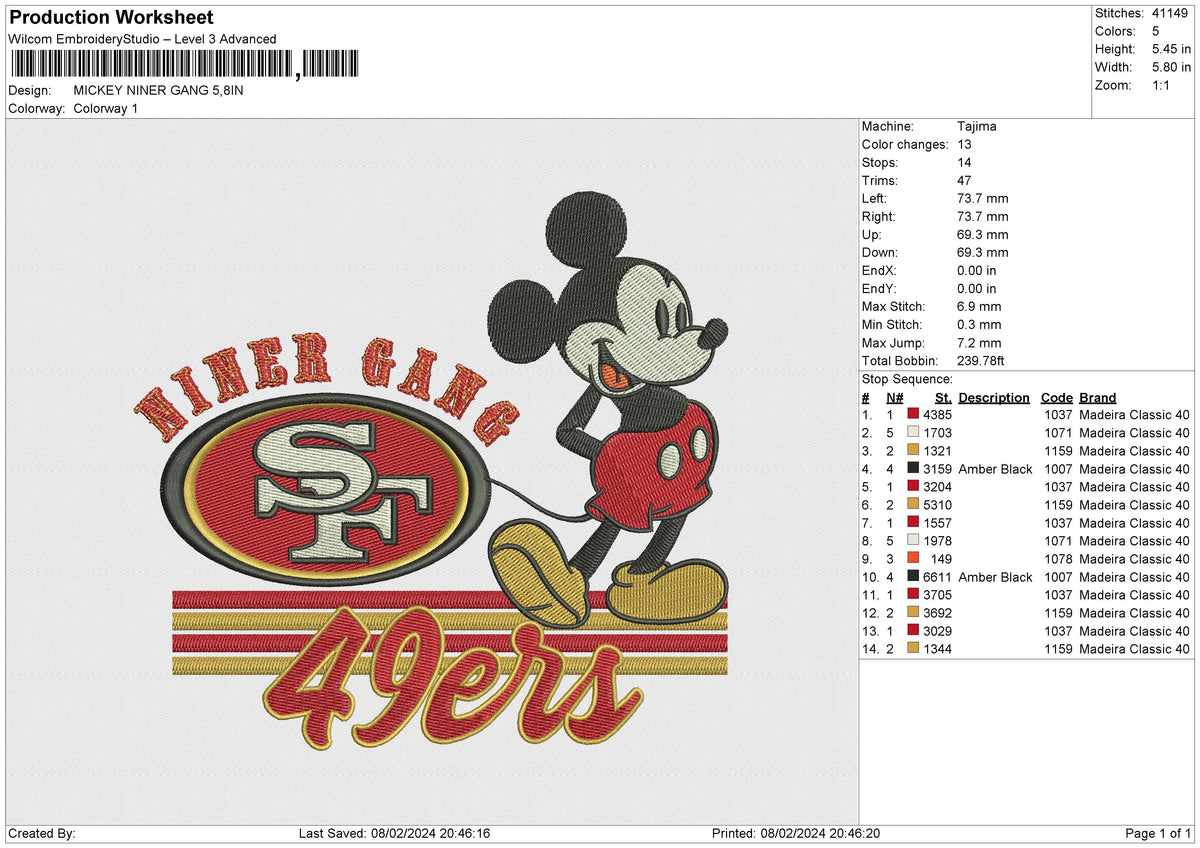Select 'Last Saved: 08/02/2024 20:46:16' footer text
The height and width of the screenshot is (848, 1200).
click(x=394, y=833)
